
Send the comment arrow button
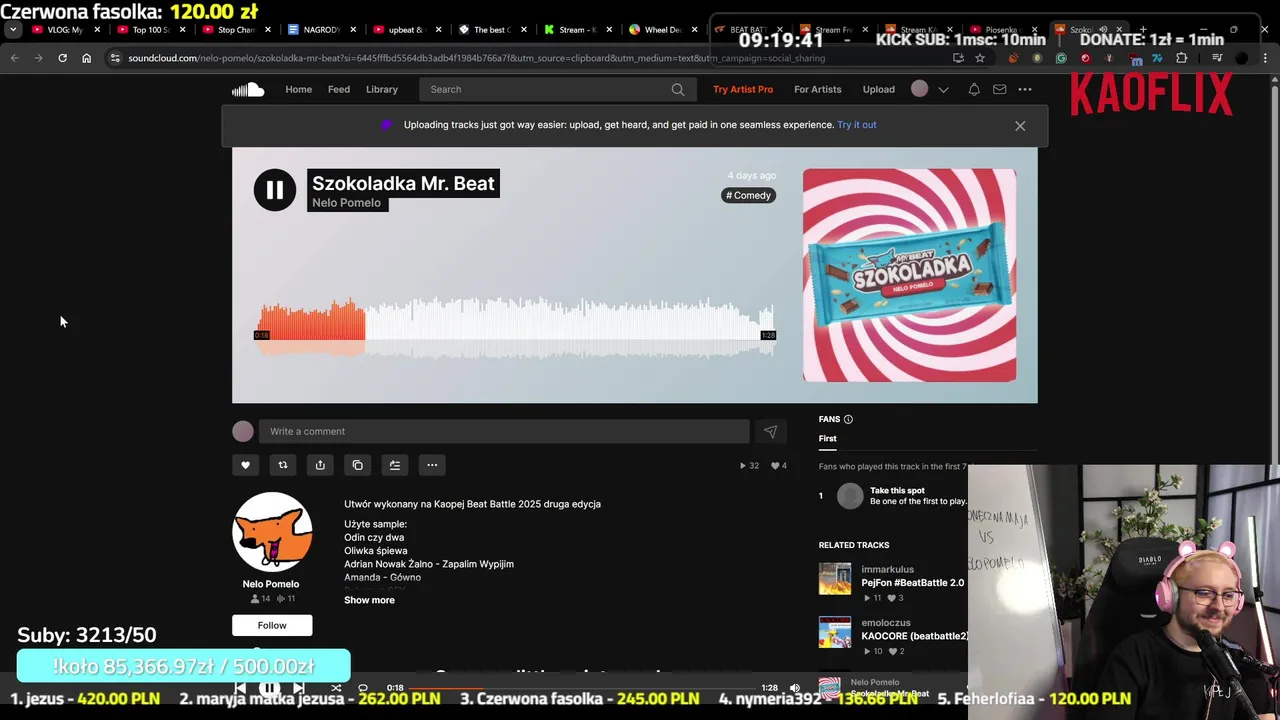(770, 431)
